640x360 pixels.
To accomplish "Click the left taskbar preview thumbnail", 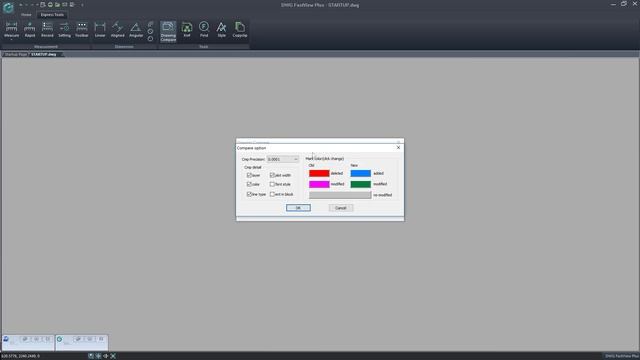I will pyautogui.click(x=28, y=342).
